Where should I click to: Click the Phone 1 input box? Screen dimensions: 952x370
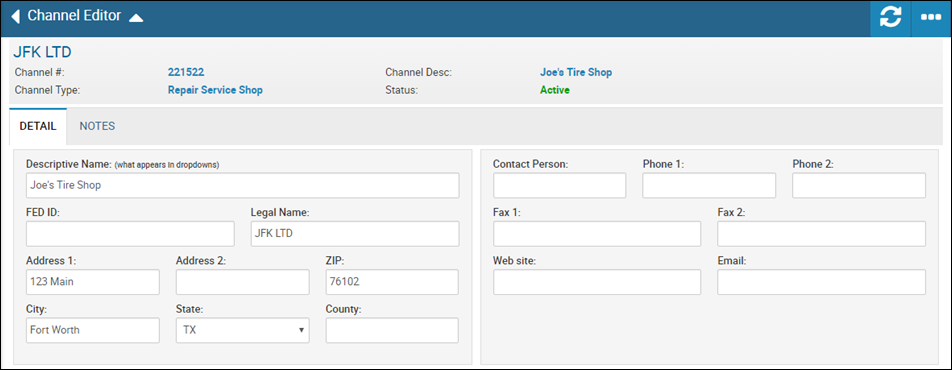click(x=709, y=185)
